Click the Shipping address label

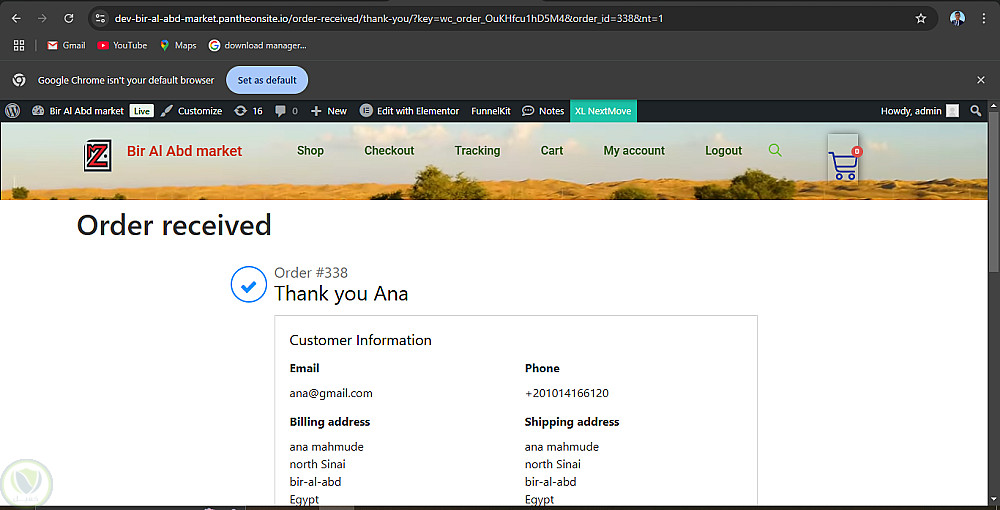pos(572,422)
